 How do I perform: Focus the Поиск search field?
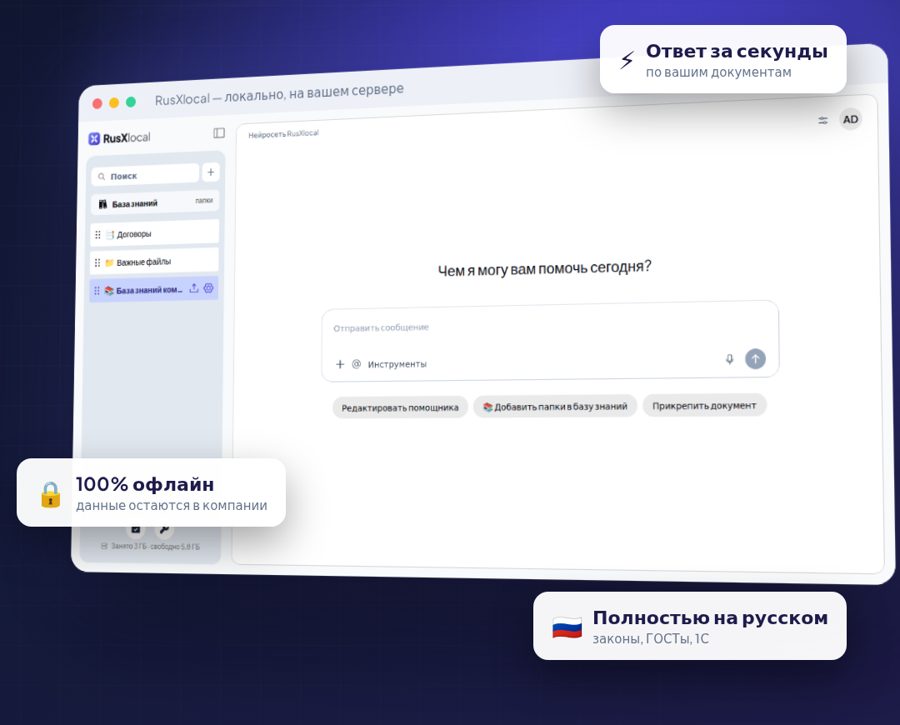[145, 175]
